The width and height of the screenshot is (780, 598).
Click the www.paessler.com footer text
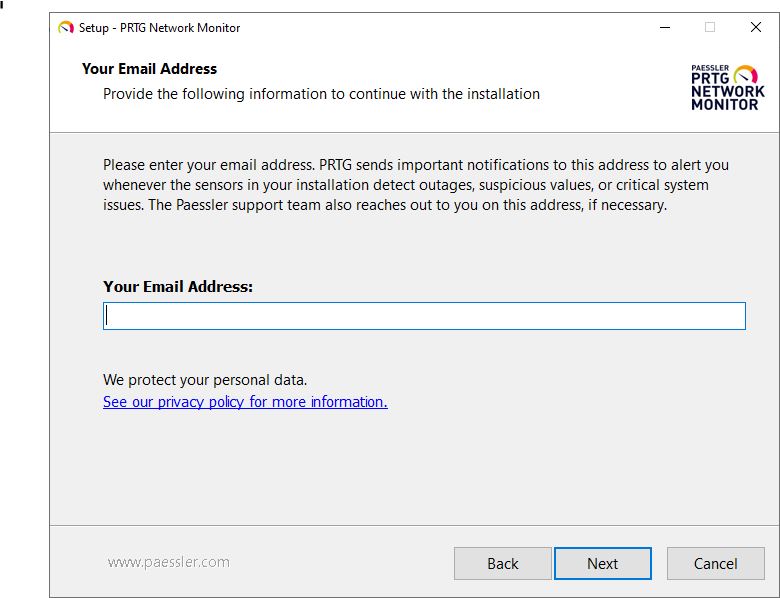tap(169, 562)
